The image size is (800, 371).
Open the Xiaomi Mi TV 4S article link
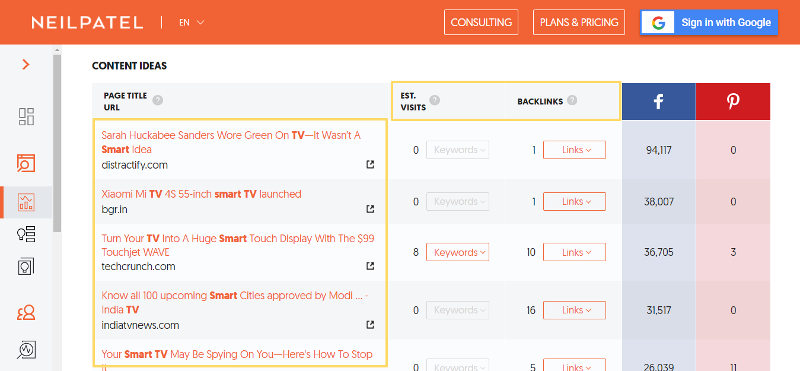click(x=202, y=194)
